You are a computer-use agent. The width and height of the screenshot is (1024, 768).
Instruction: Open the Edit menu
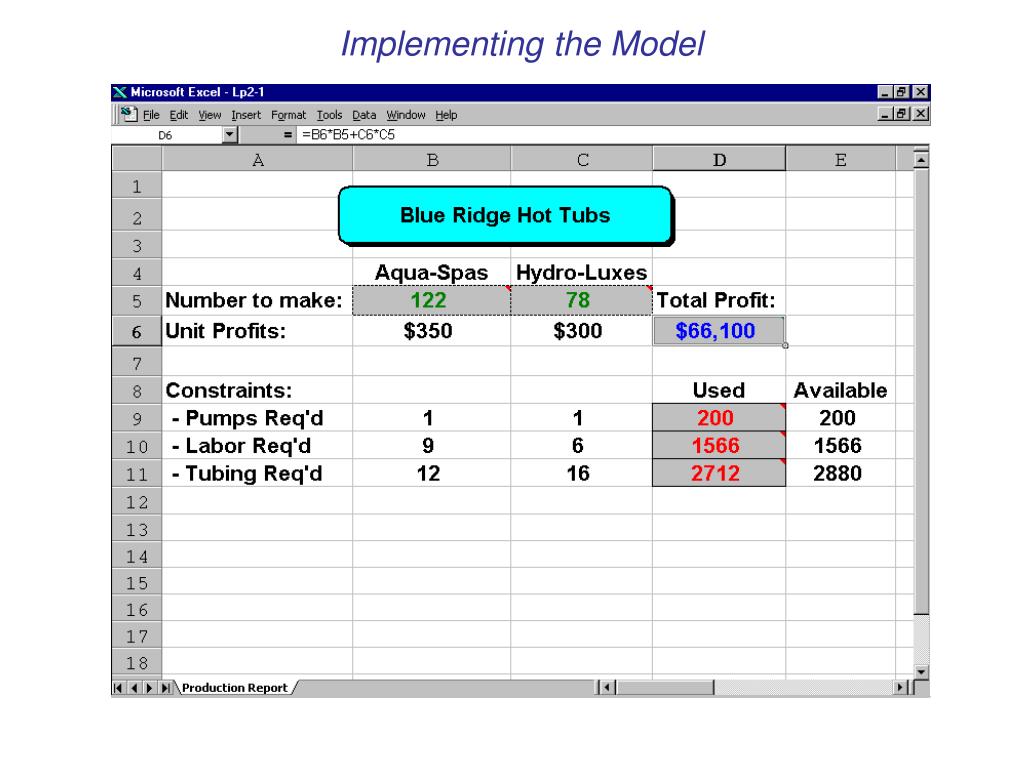178,115
